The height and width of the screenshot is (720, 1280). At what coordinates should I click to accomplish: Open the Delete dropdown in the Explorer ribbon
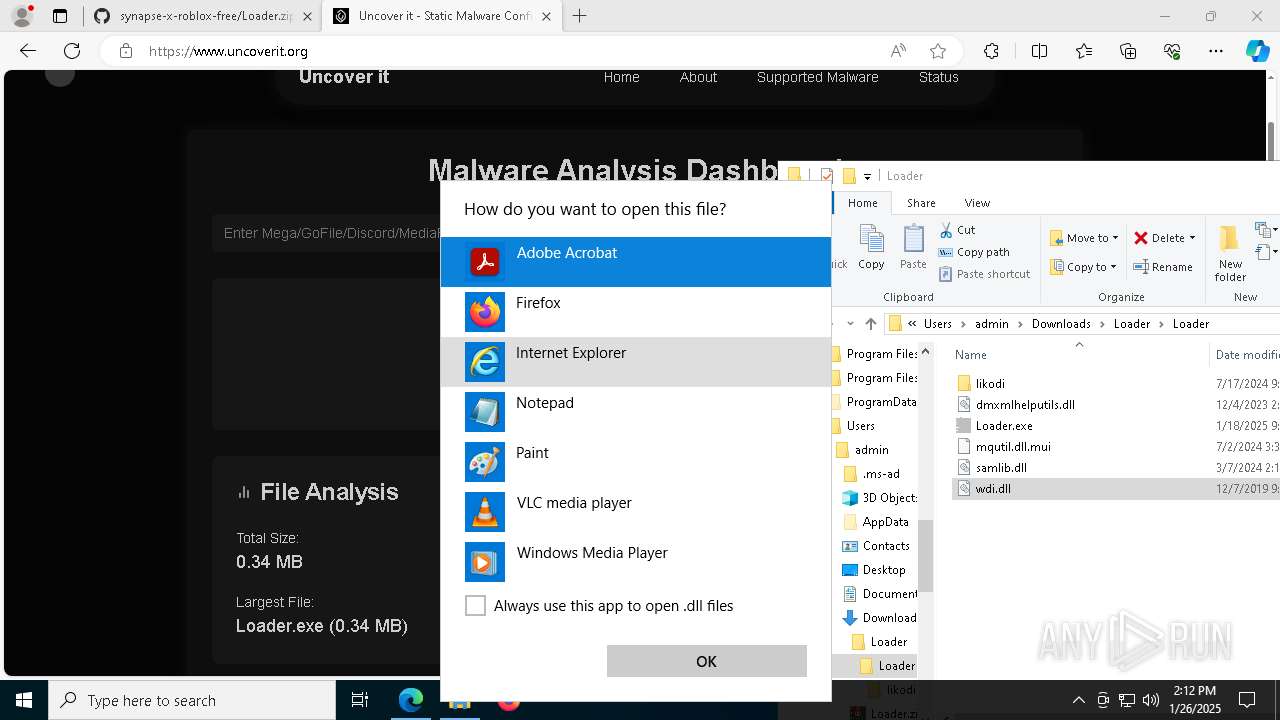[1164, 238]
